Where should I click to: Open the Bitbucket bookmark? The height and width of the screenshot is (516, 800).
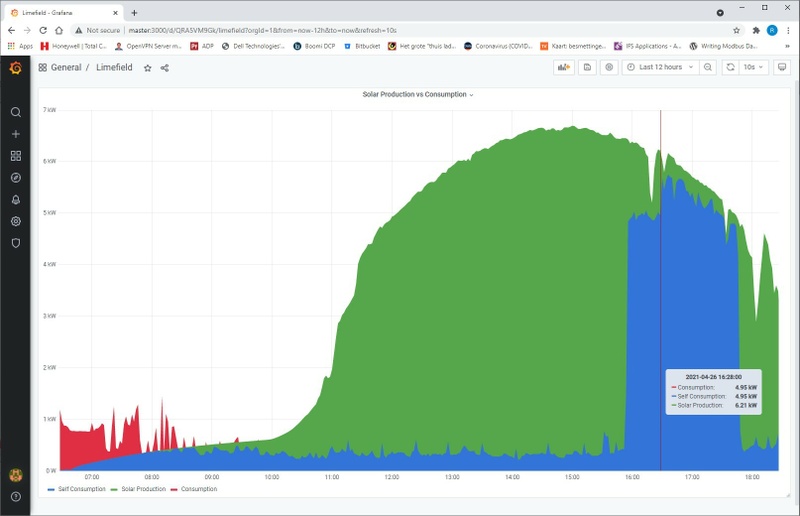[362, 46]
